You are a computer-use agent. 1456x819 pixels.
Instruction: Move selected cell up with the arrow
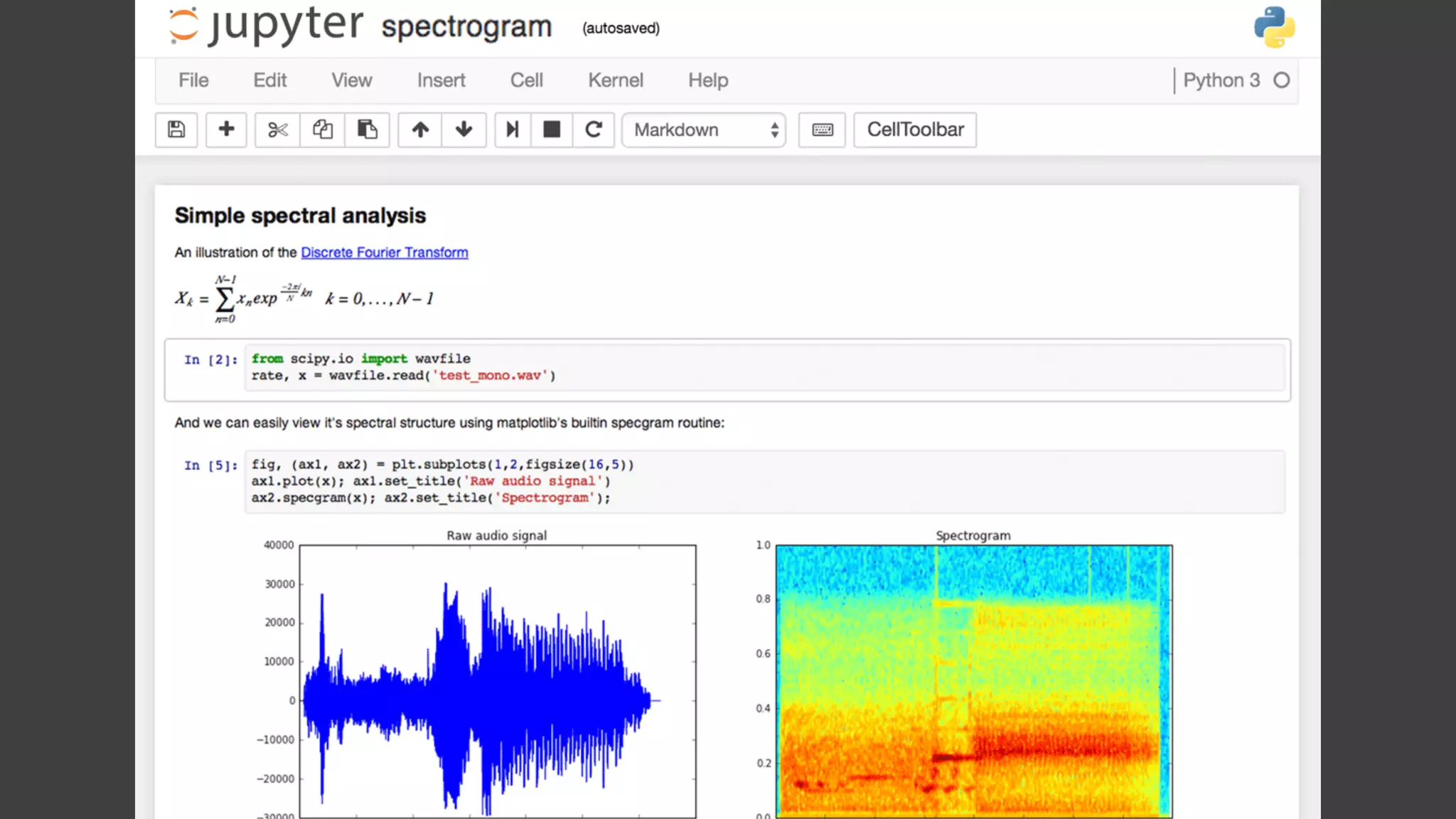coord(420,129)
